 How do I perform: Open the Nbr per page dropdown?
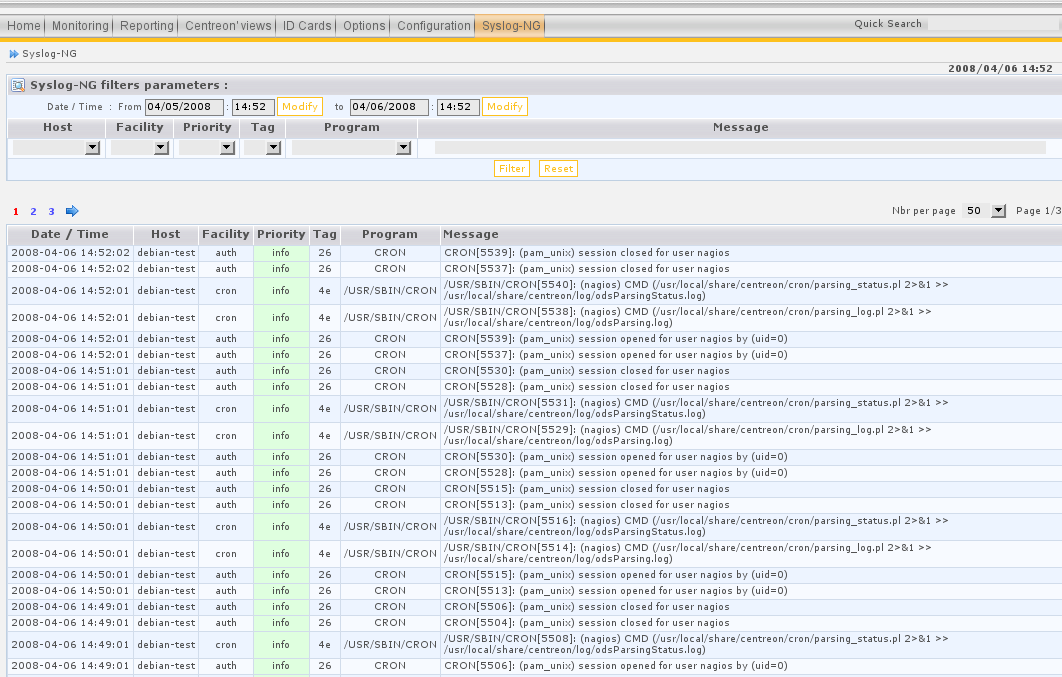[985, 211]
